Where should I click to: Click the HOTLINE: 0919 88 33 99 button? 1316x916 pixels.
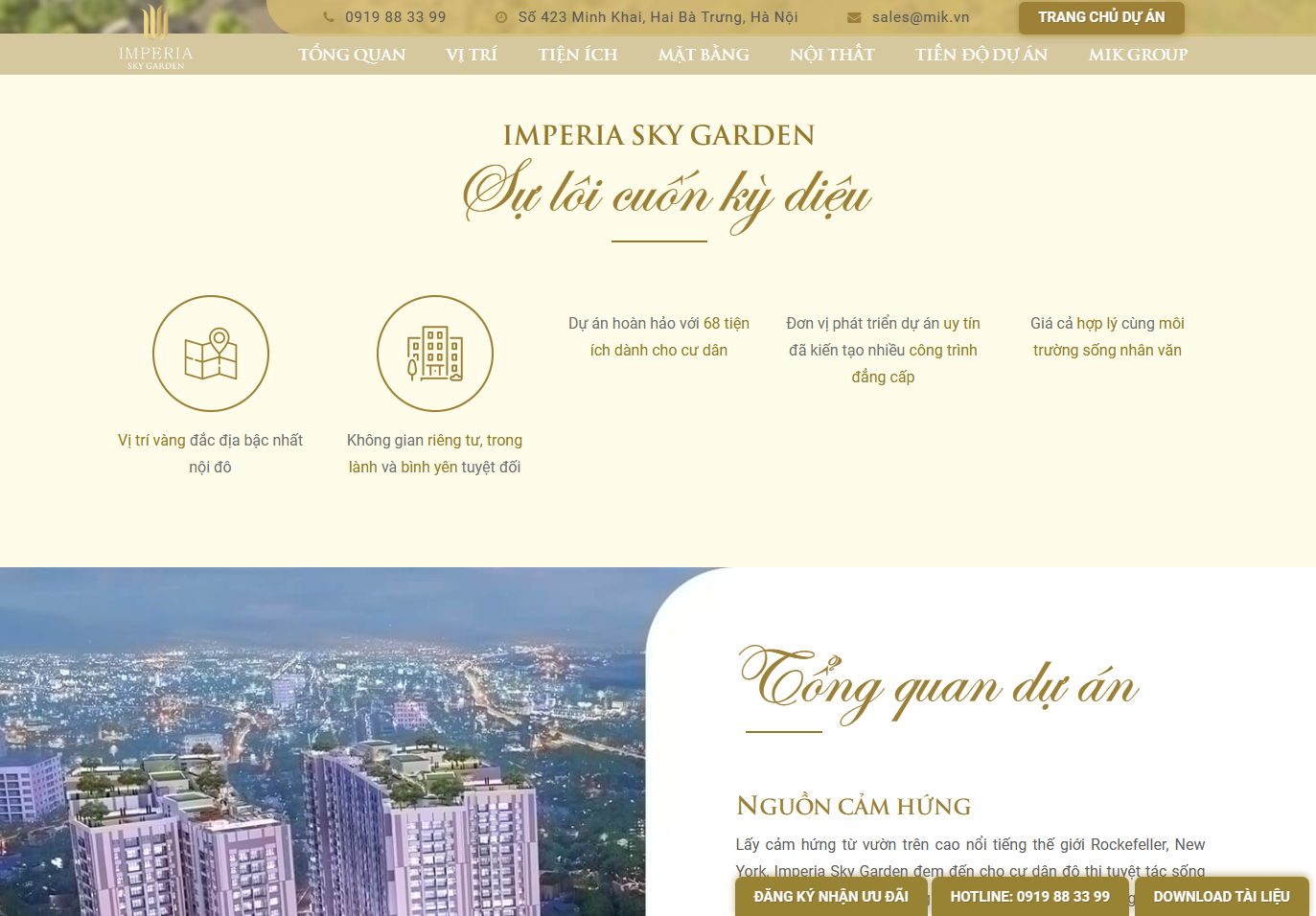click(x=1030, y=897)
